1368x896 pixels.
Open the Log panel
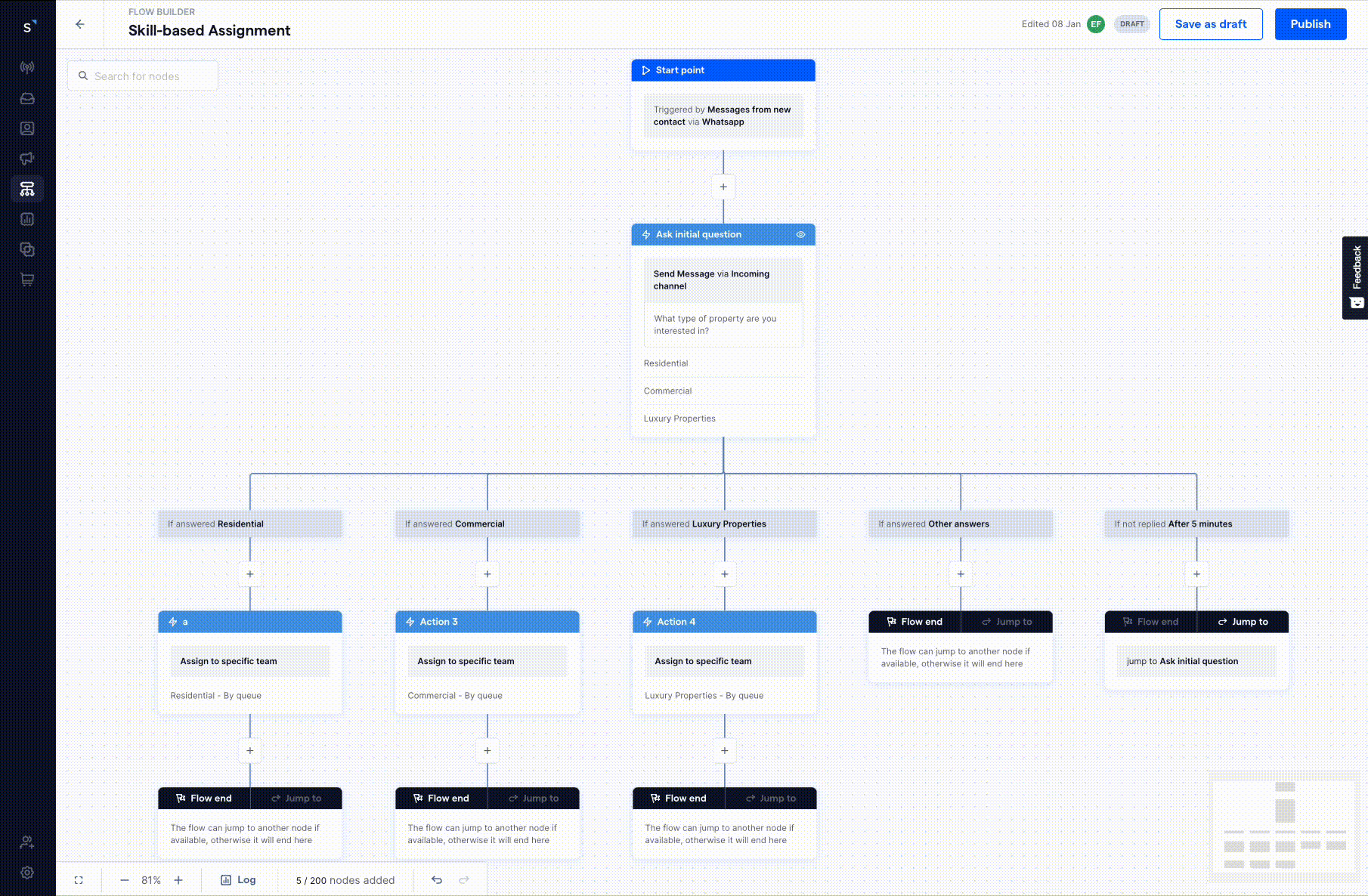(240, 879)
